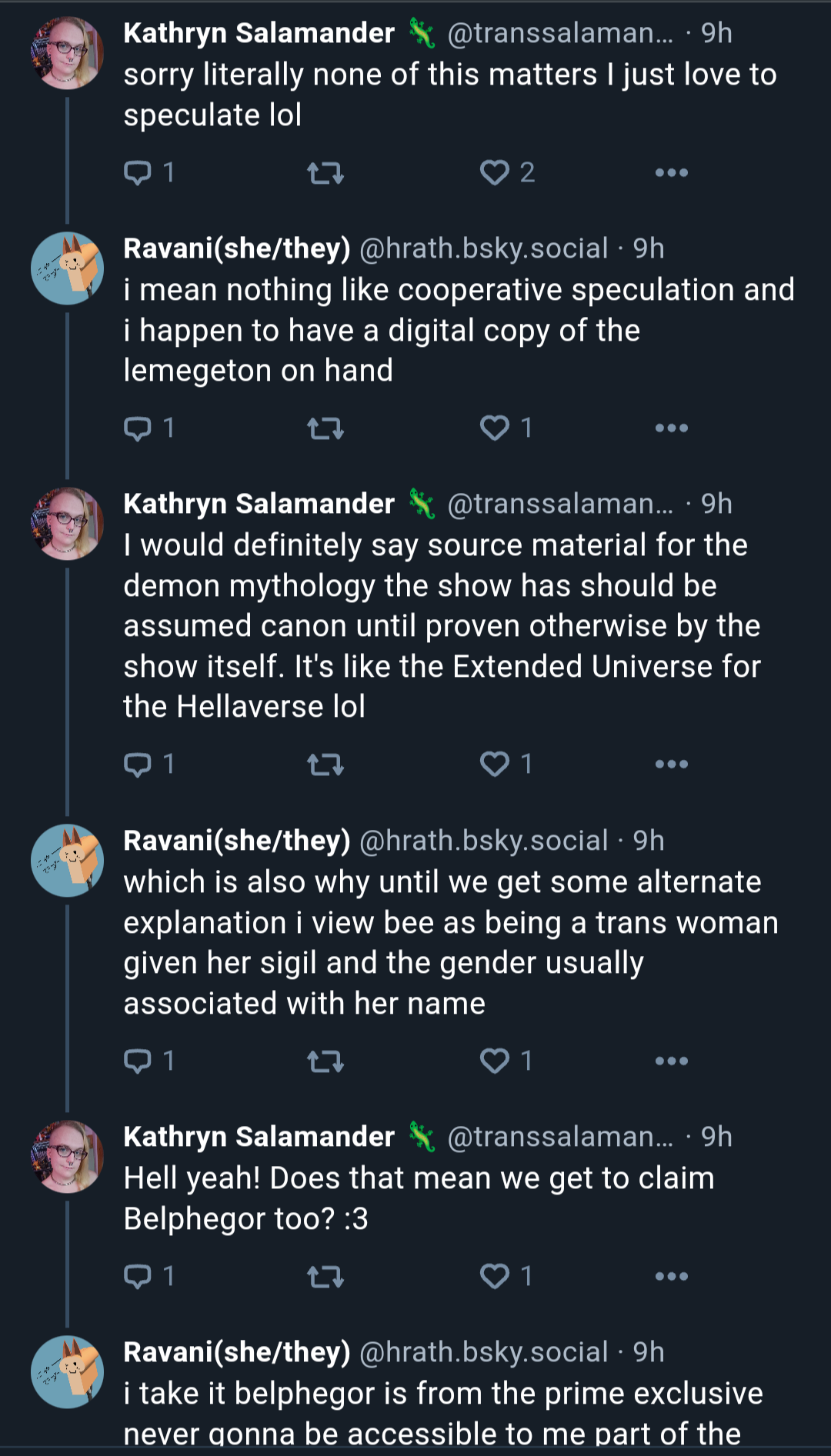This screenshot has height=1456, width=831.
Task: Reply to the 'bee as being a trans woman' post
Action: tap(149, 1061)
